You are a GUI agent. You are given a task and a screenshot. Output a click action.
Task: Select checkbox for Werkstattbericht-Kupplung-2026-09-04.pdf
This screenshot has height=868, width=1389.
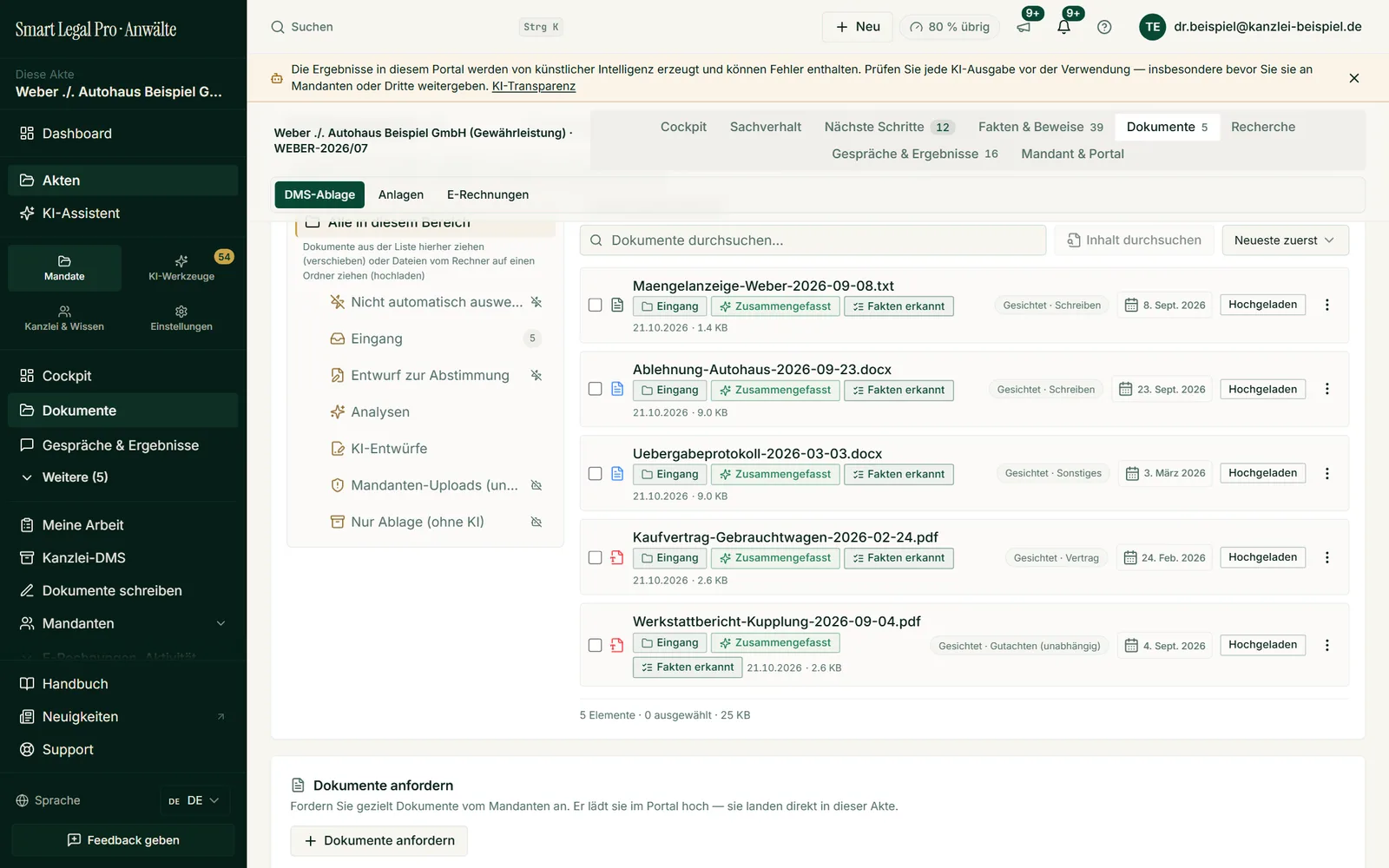[x=595, y=645]
